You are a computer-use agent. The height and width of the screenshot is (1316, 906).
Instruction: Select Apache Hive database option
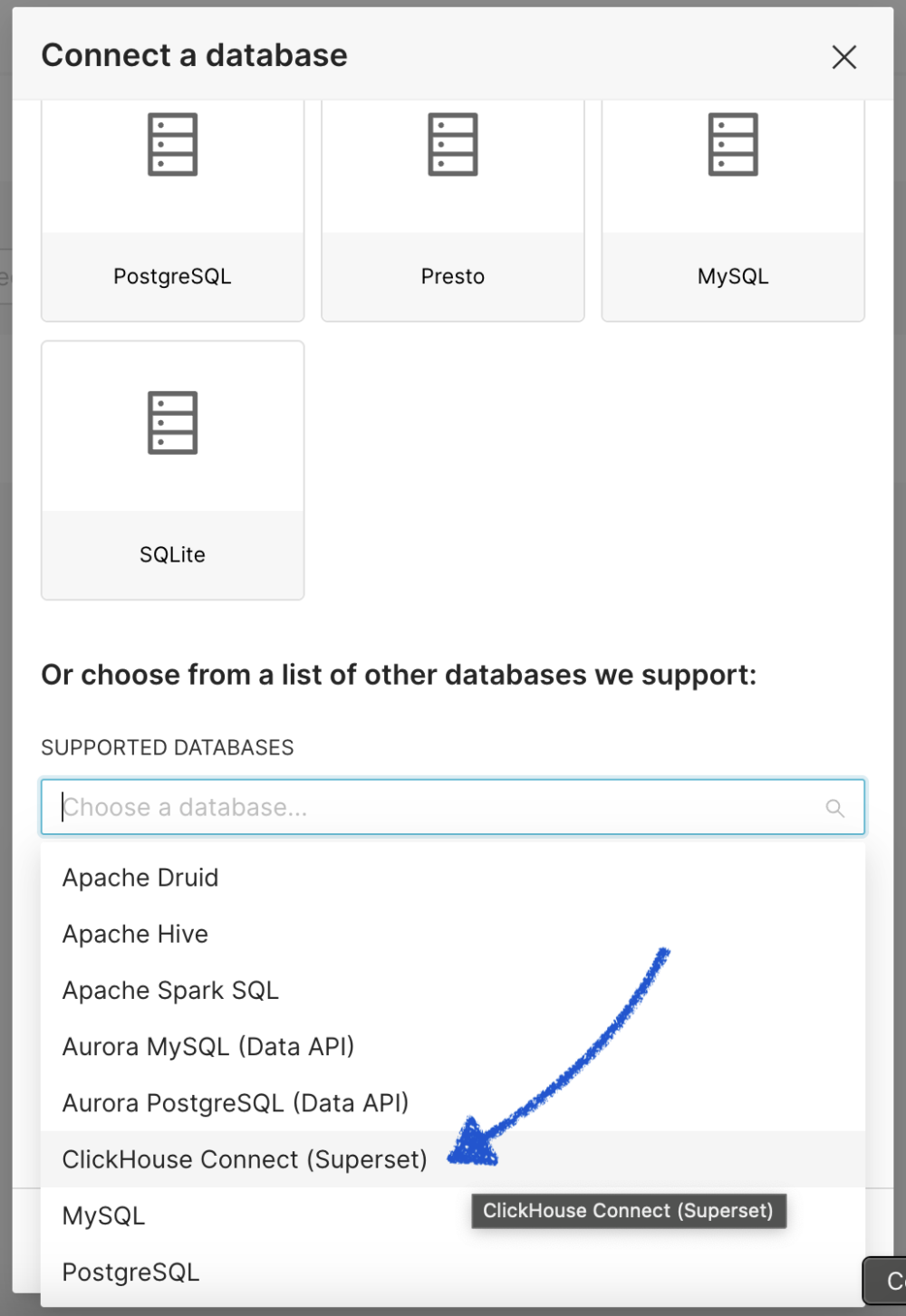pos(134,934)
